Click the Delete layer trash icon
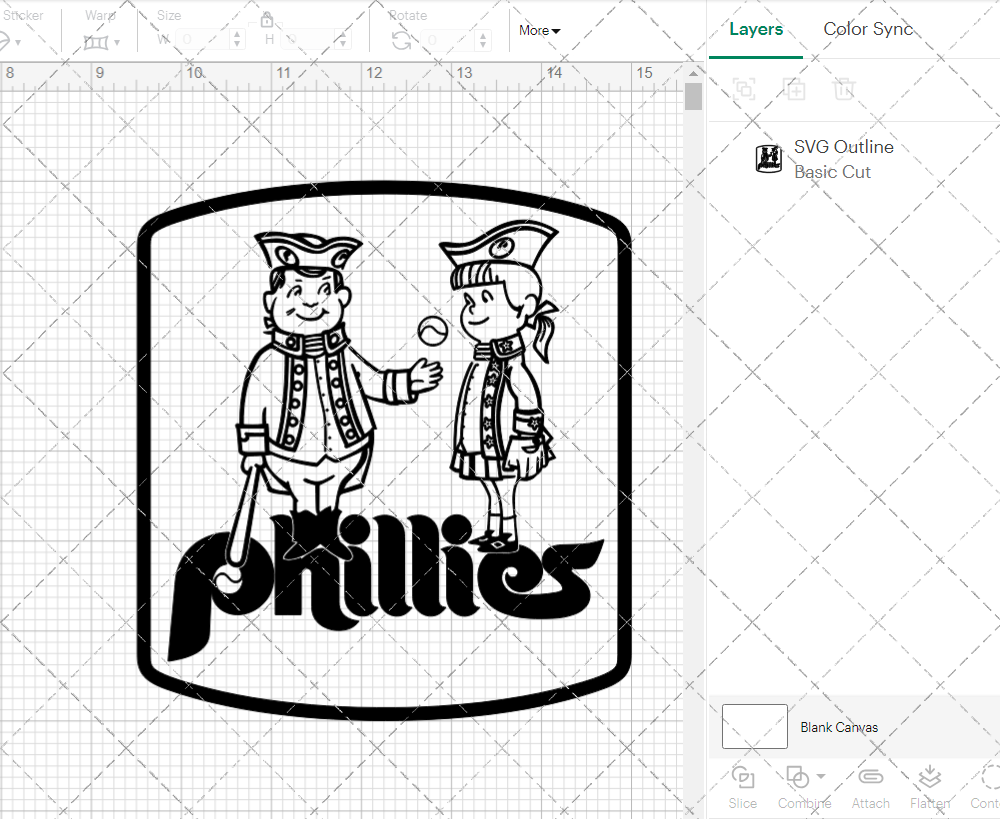The image size is (1000, 819). coord(843,89)
